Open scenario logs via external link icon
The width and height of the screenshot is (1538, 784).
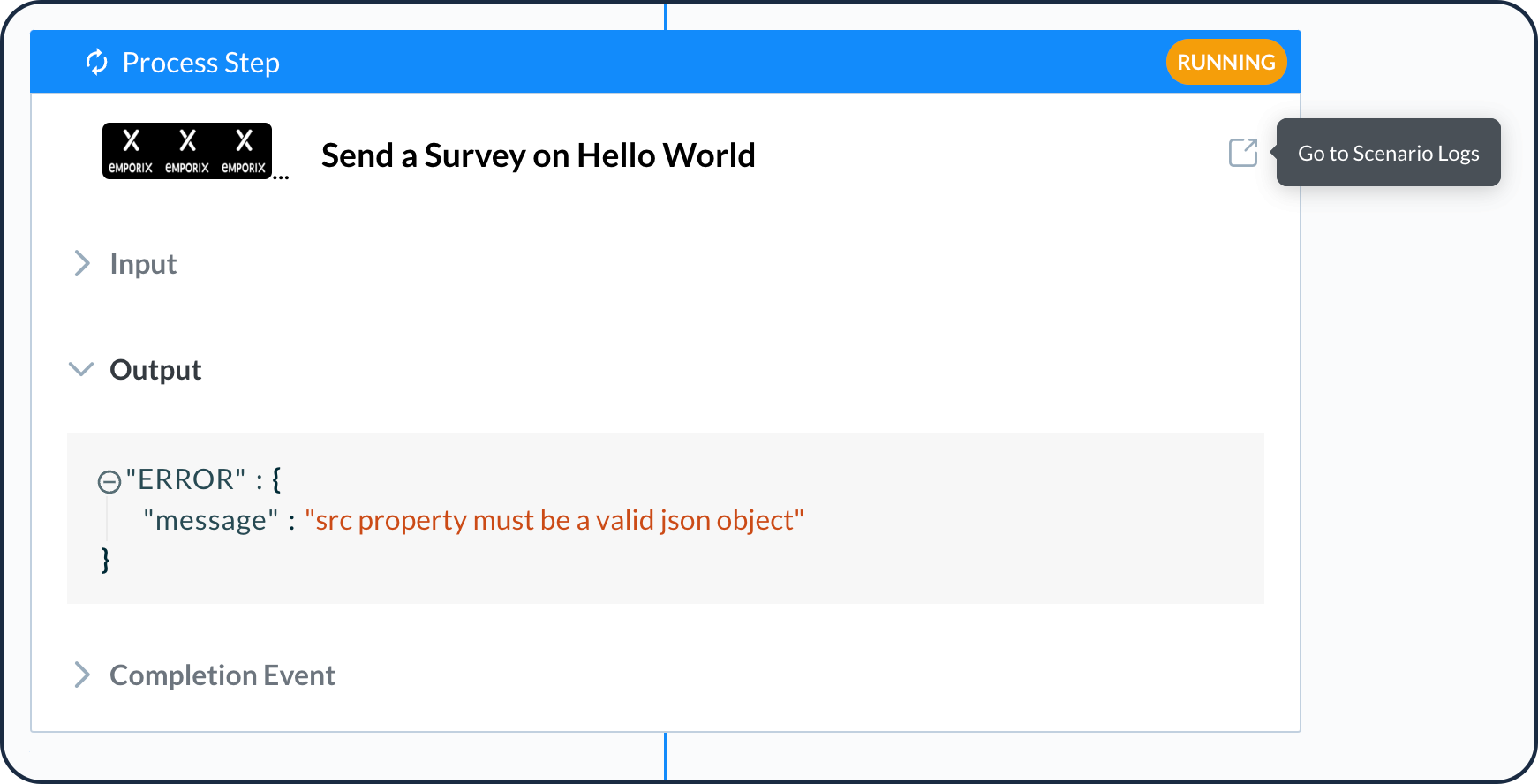[1243, 152]
